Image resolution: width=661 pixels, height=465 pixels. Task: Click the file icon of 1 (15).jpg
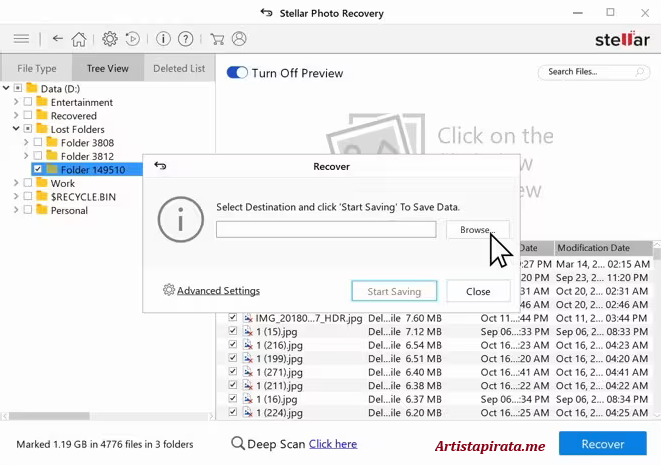[248, 331]
